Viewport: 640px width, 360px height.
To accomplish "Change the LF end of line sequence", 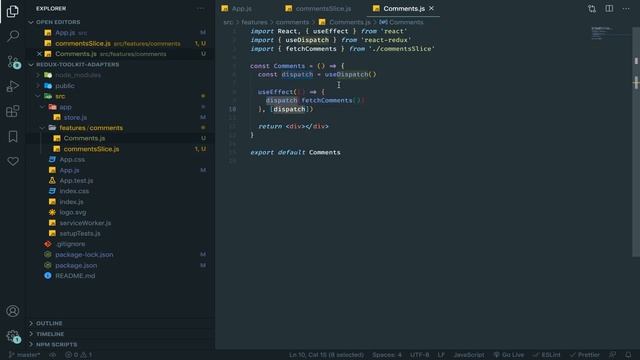I will pyautogui.click(x=441, y=355).
